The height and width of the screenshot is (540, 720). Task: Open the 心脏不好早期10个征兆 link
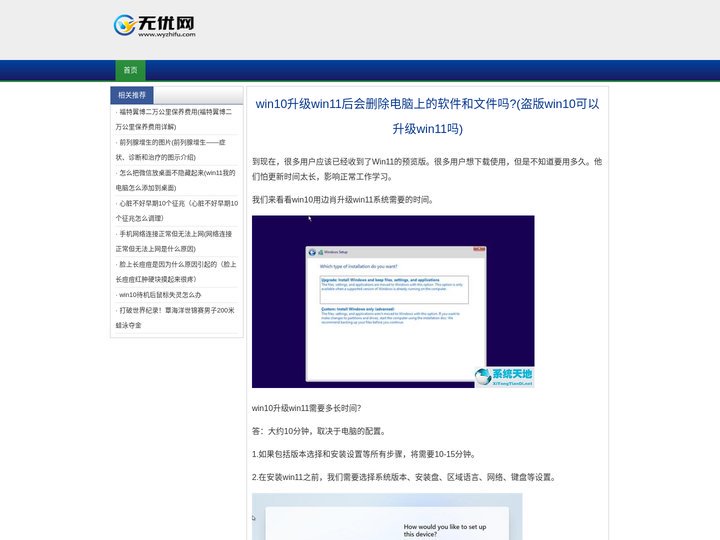tap(177, 210)
